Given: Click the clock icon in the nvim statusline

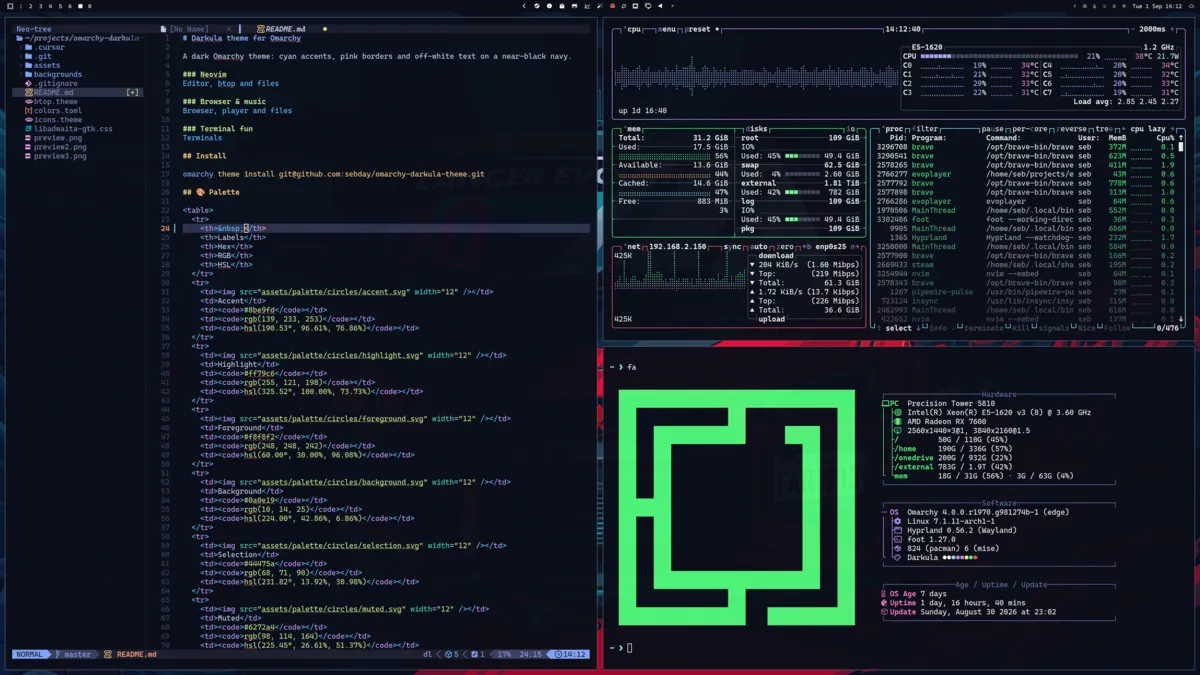Looking at the screenshot, I should point(559,654).
